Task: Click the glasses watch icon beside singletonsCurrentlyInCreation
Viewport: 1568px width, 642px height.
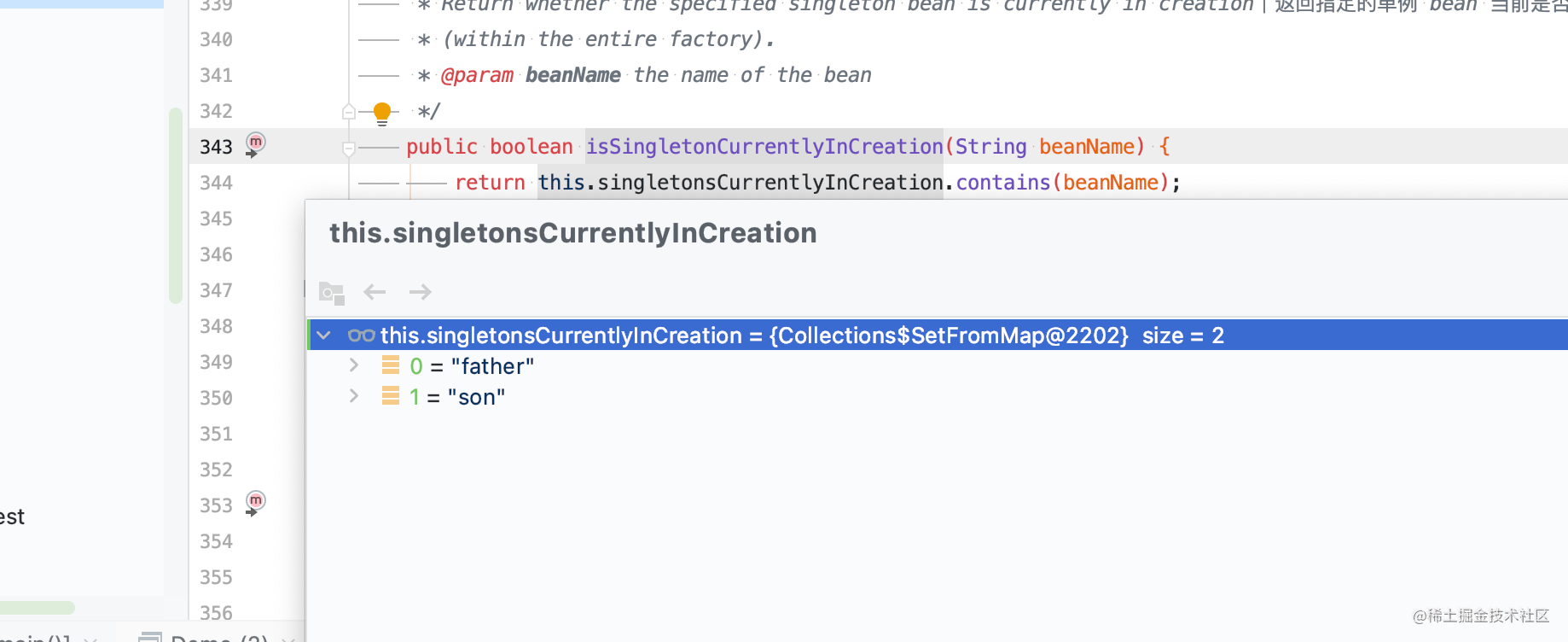Action: click(361, 336)
